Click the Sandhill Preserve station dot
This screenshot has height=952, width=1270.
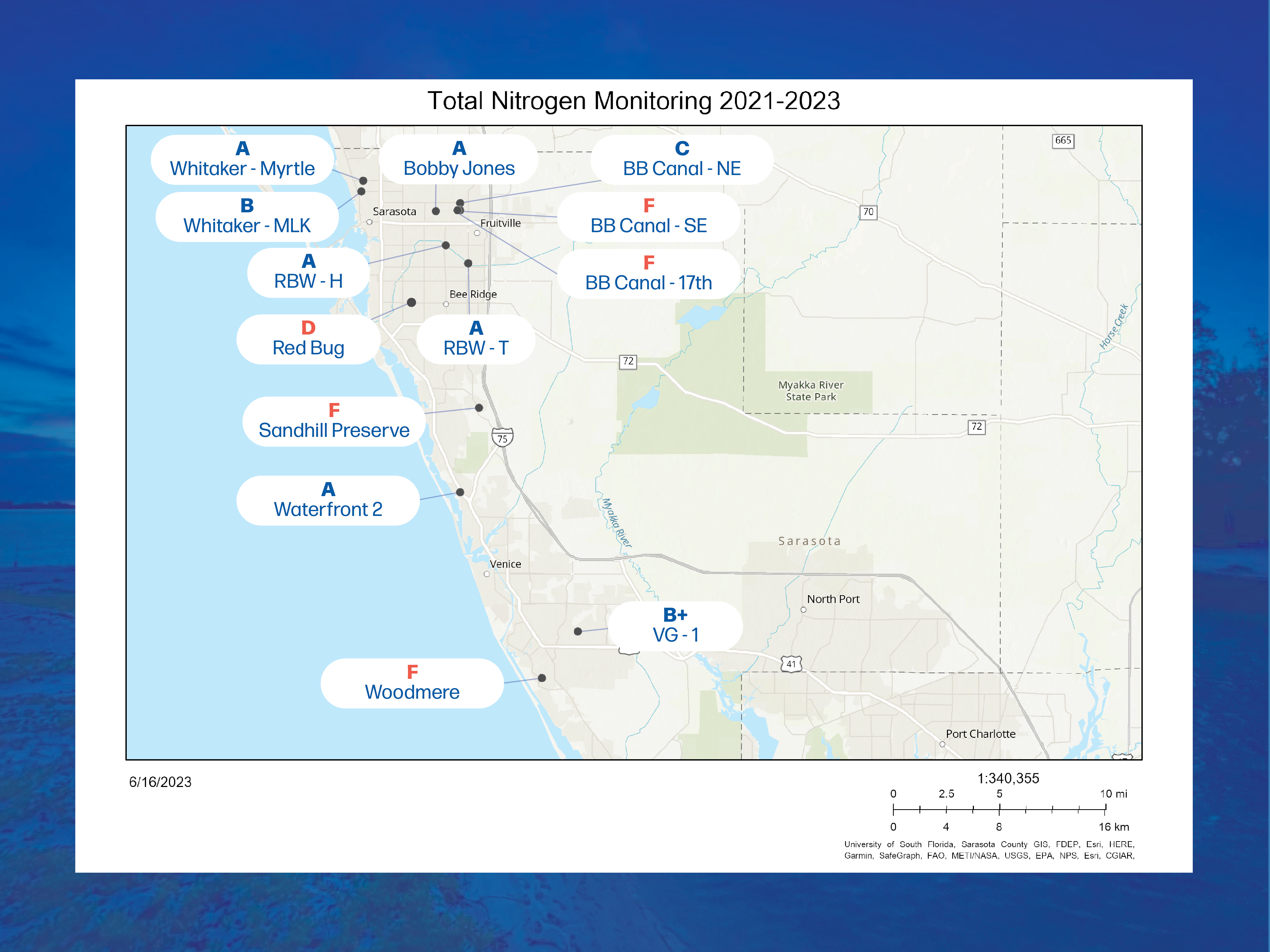tap(479, 408)
